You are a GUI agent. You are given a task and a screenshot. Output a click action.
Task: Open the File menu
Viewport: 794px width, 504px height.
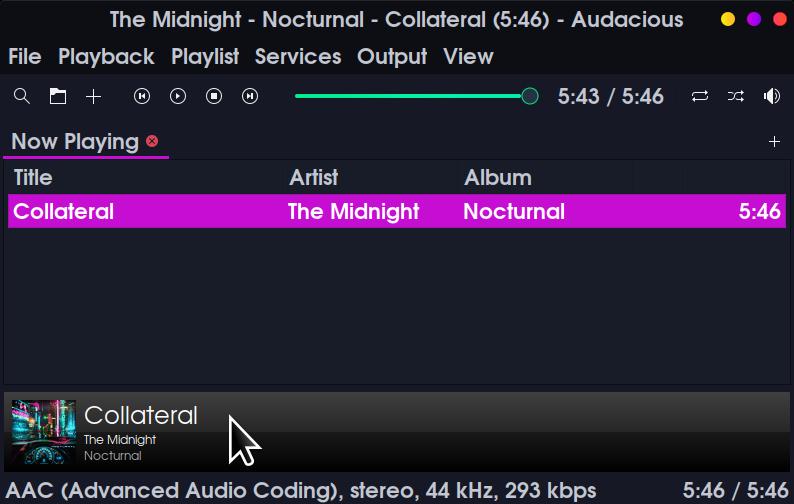25,57
